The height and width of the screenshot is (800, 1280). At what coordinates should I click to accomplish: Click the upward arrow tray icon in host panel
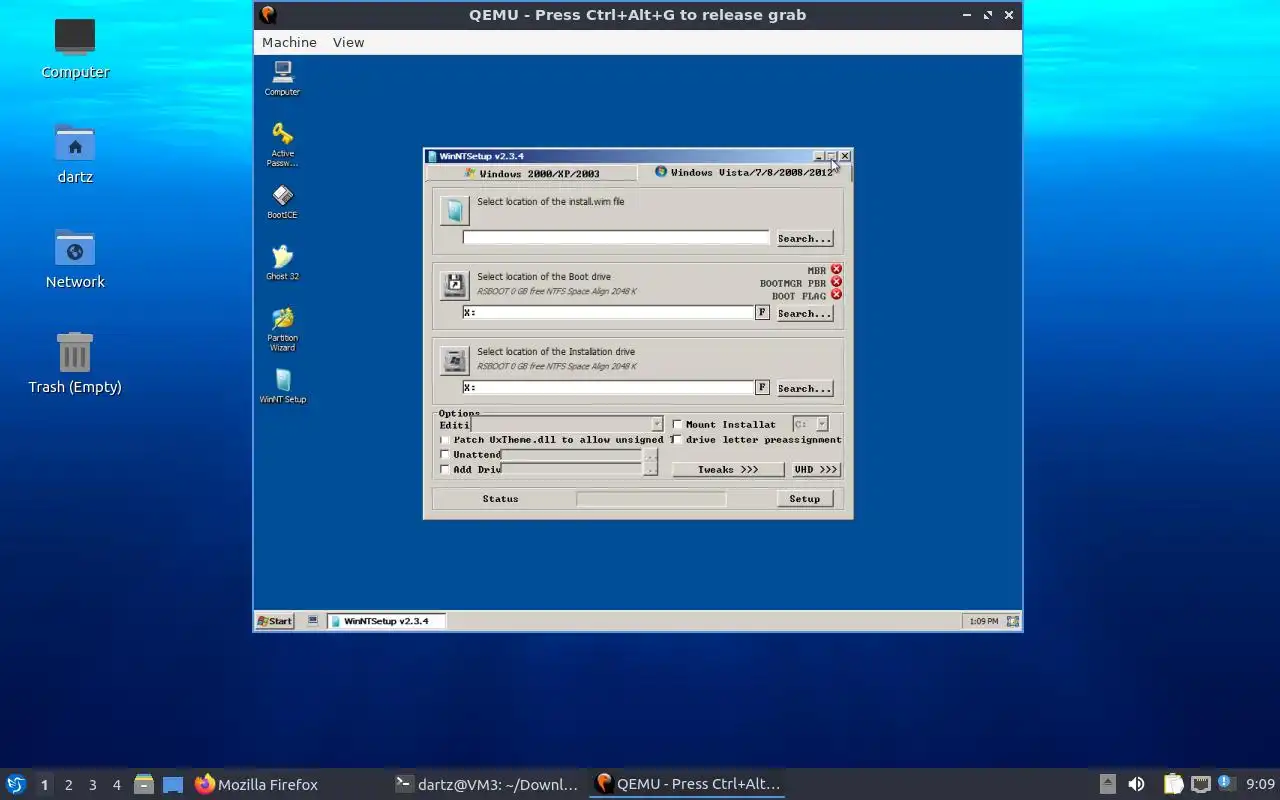tap(1108, 784)
